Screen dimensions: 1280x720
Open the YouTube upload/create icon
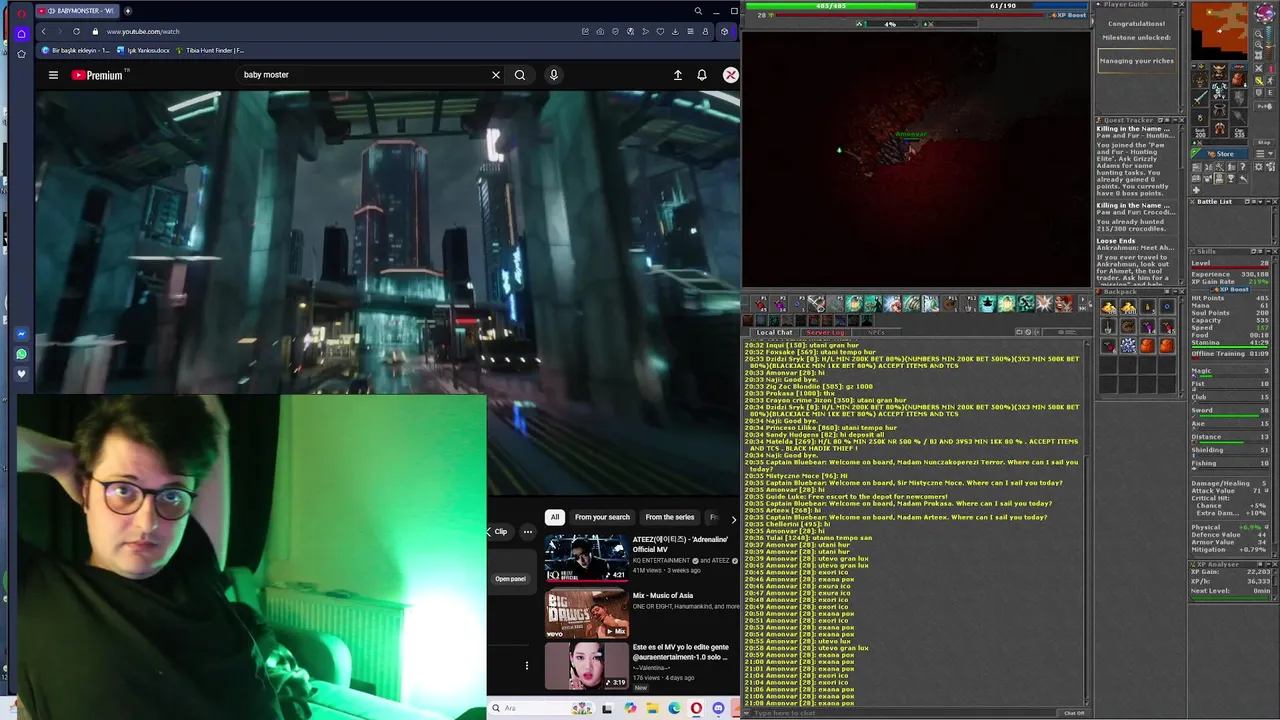(678, 75)
